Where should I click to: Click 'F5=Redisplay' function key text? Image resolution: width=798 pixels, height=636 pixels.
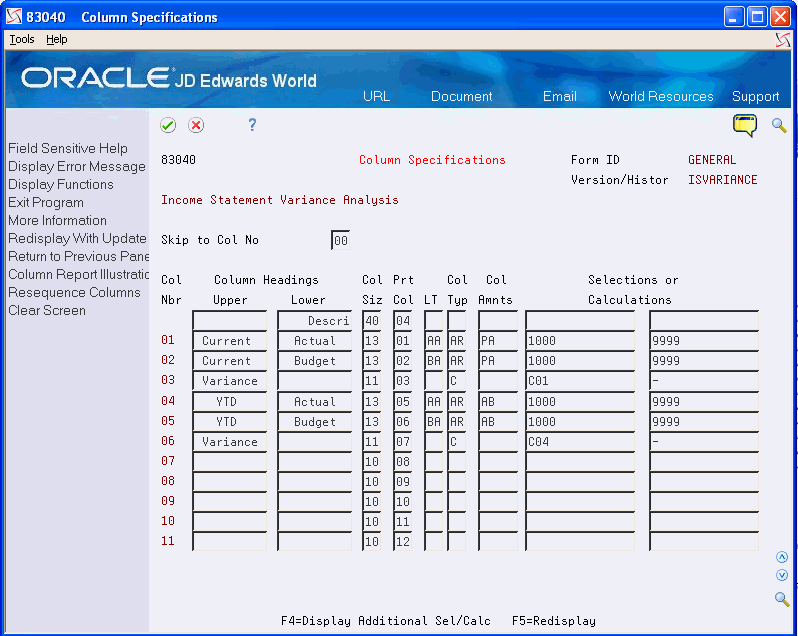554,621
